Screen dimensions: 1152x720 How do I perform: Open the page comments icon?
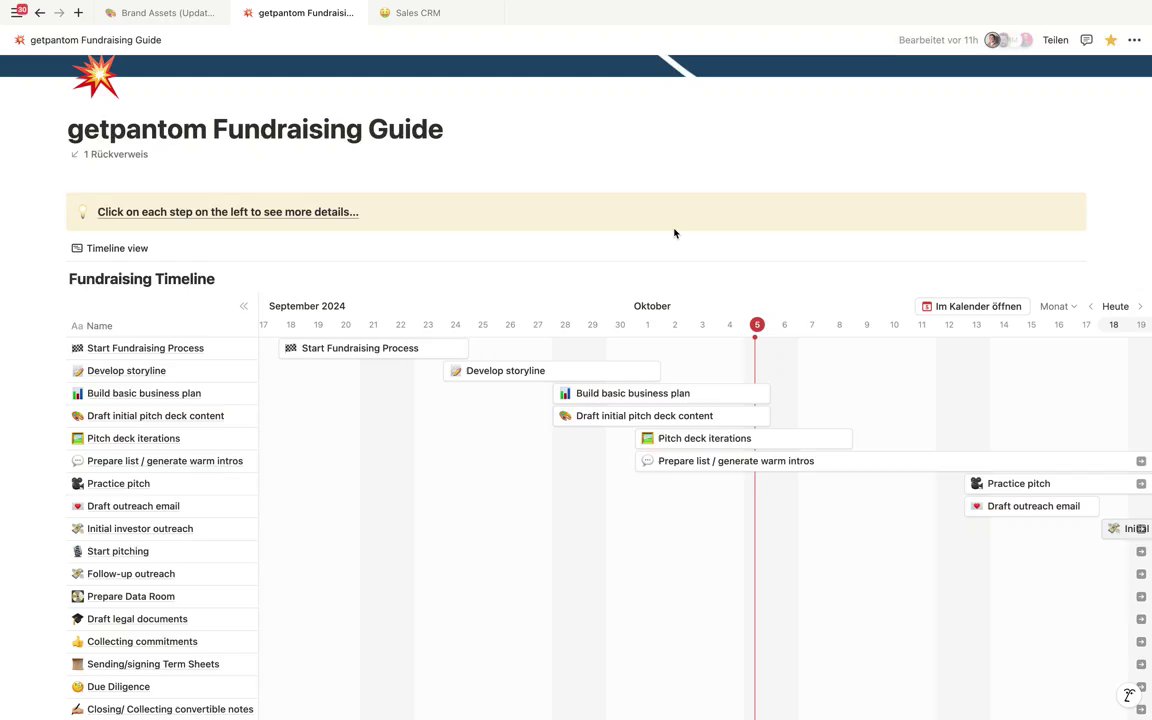click(x=1086, y=40)
